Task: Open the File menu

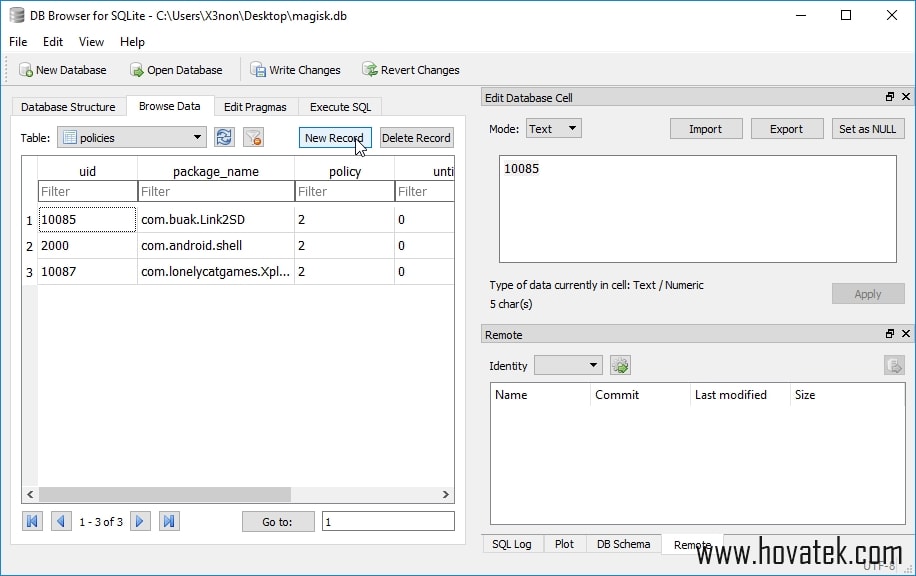Action: (18, 41)
